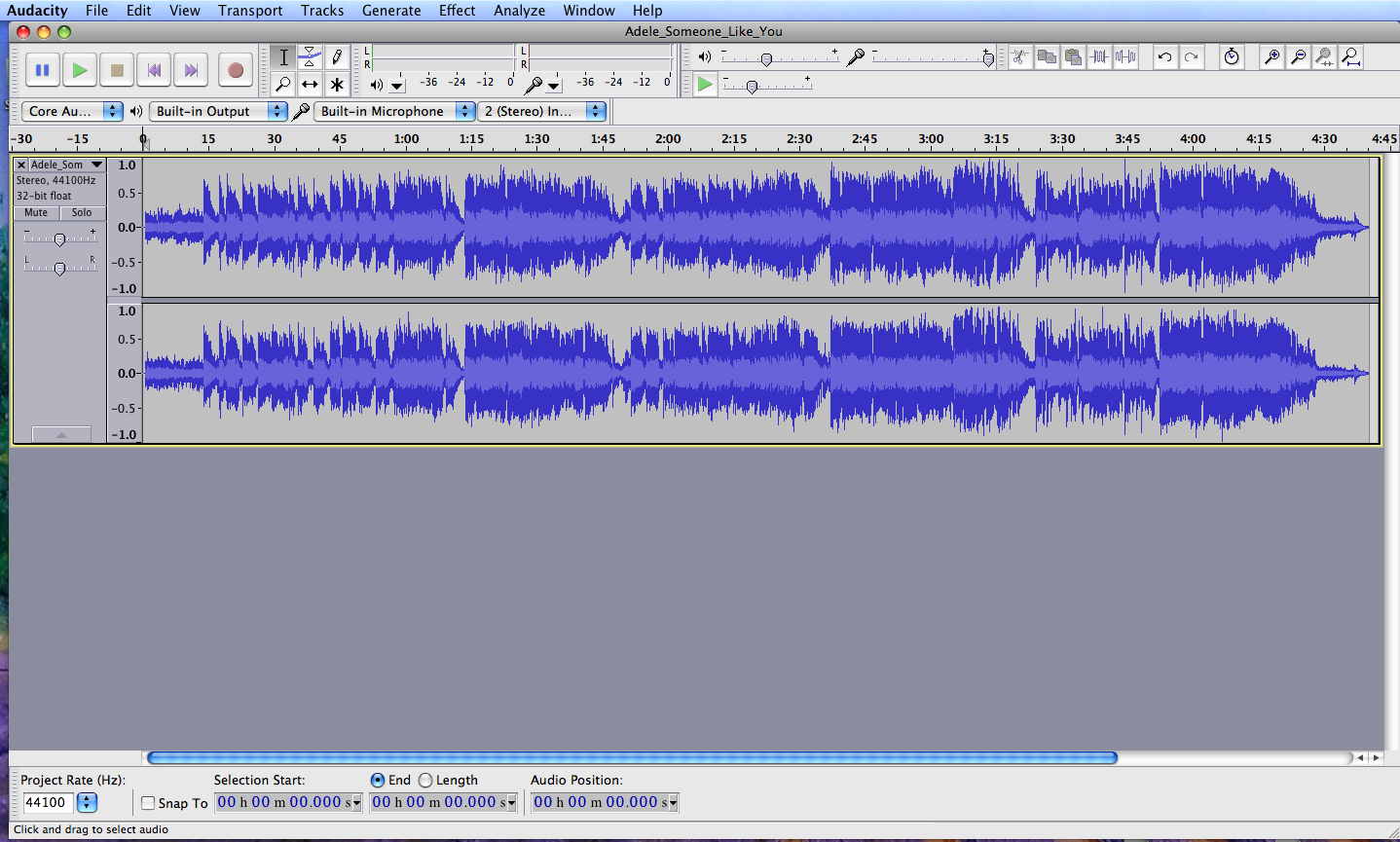The height and width of the screenshot is (842, 1400).
Task: Click the track gain slider knob
Action: [59, 239]
